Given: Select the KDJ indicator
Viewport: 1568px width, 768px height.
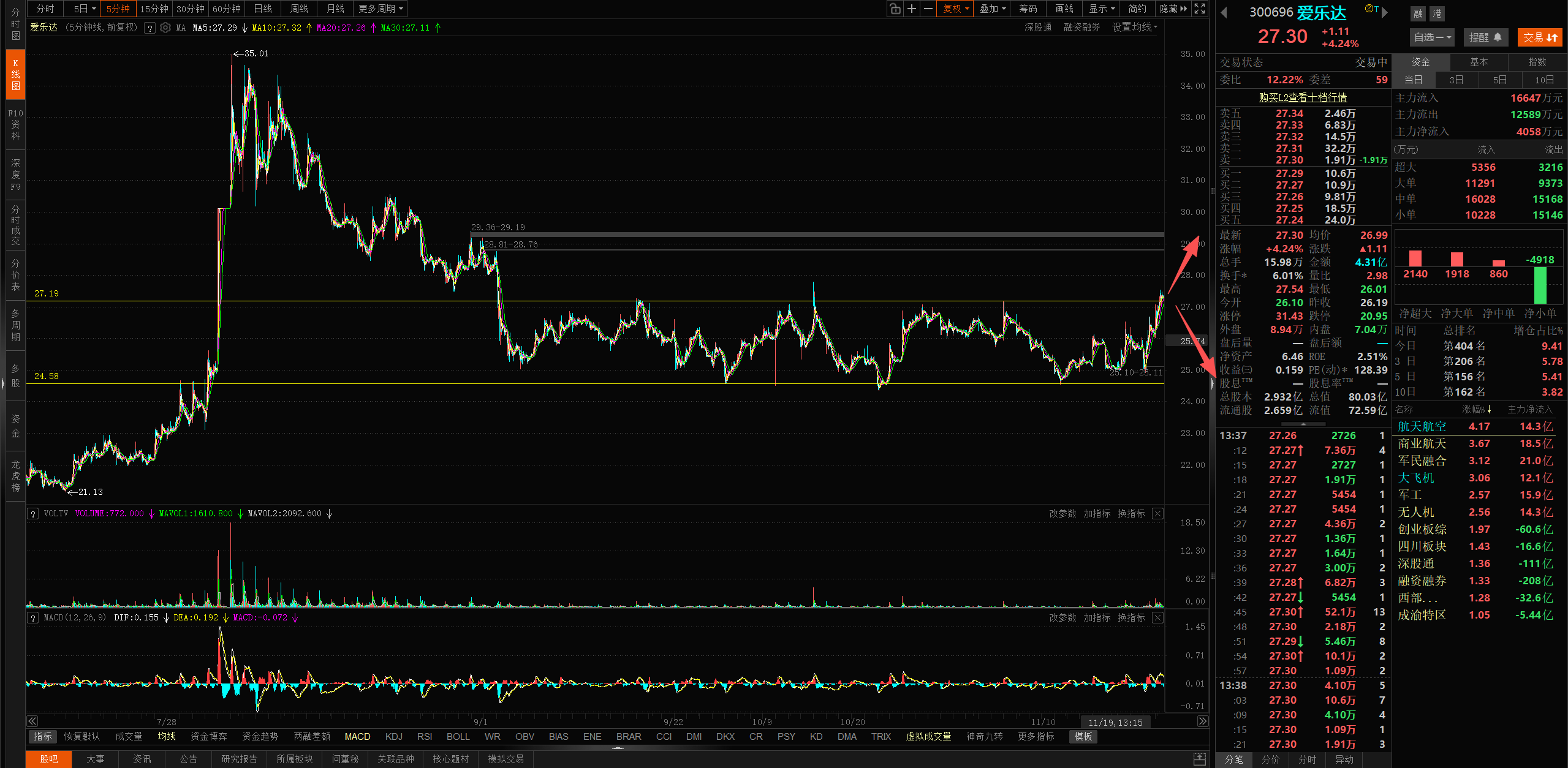Looking at the screenshot, I should (x=393, y=736).
